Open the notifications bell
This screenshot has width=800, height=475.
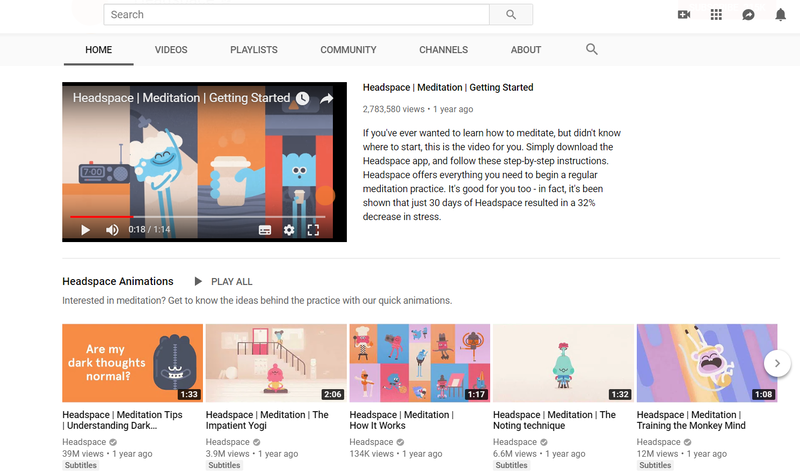pyautogui.click(x=780, y=15)
